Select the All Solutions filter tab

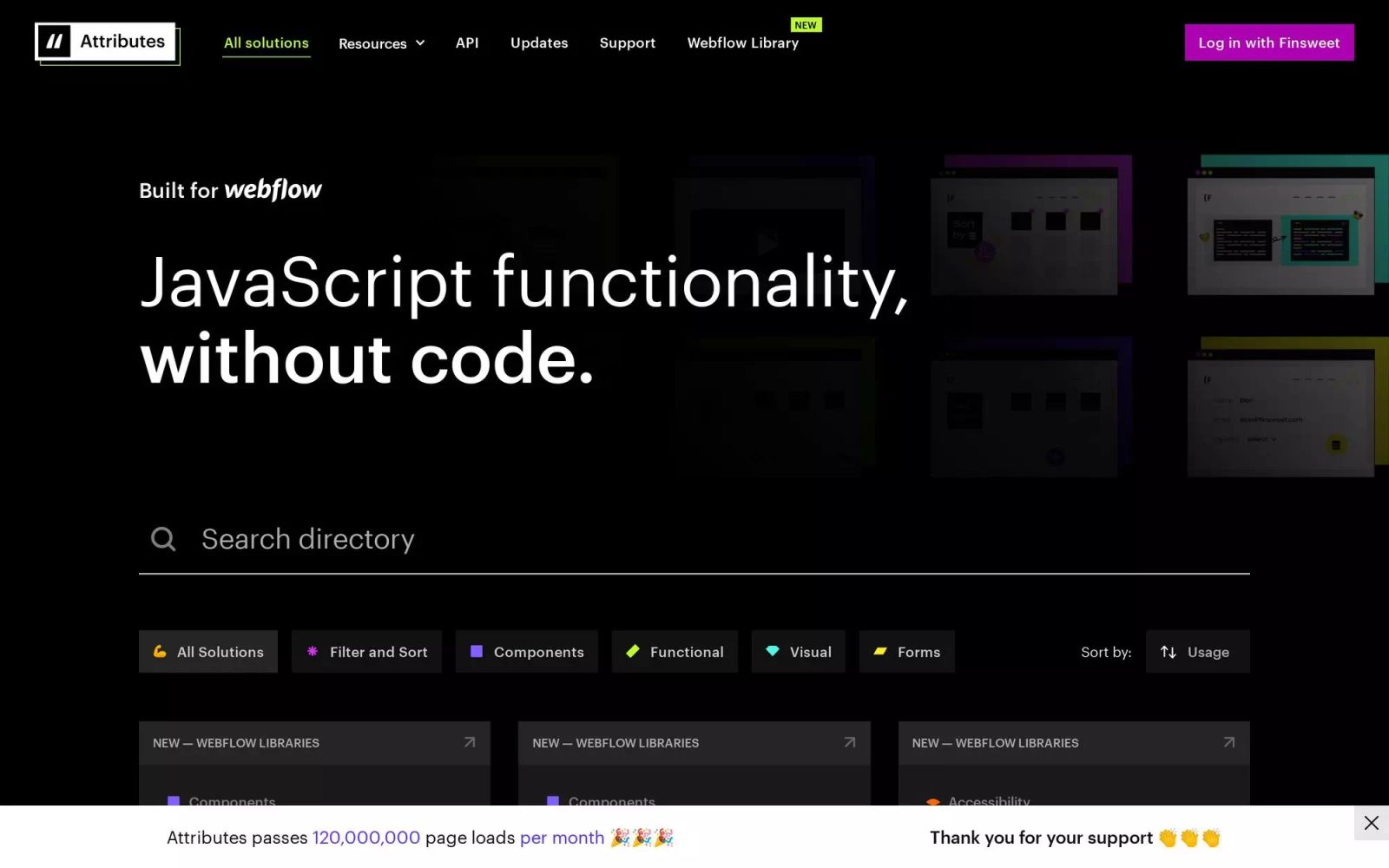[x=208, y=652]
